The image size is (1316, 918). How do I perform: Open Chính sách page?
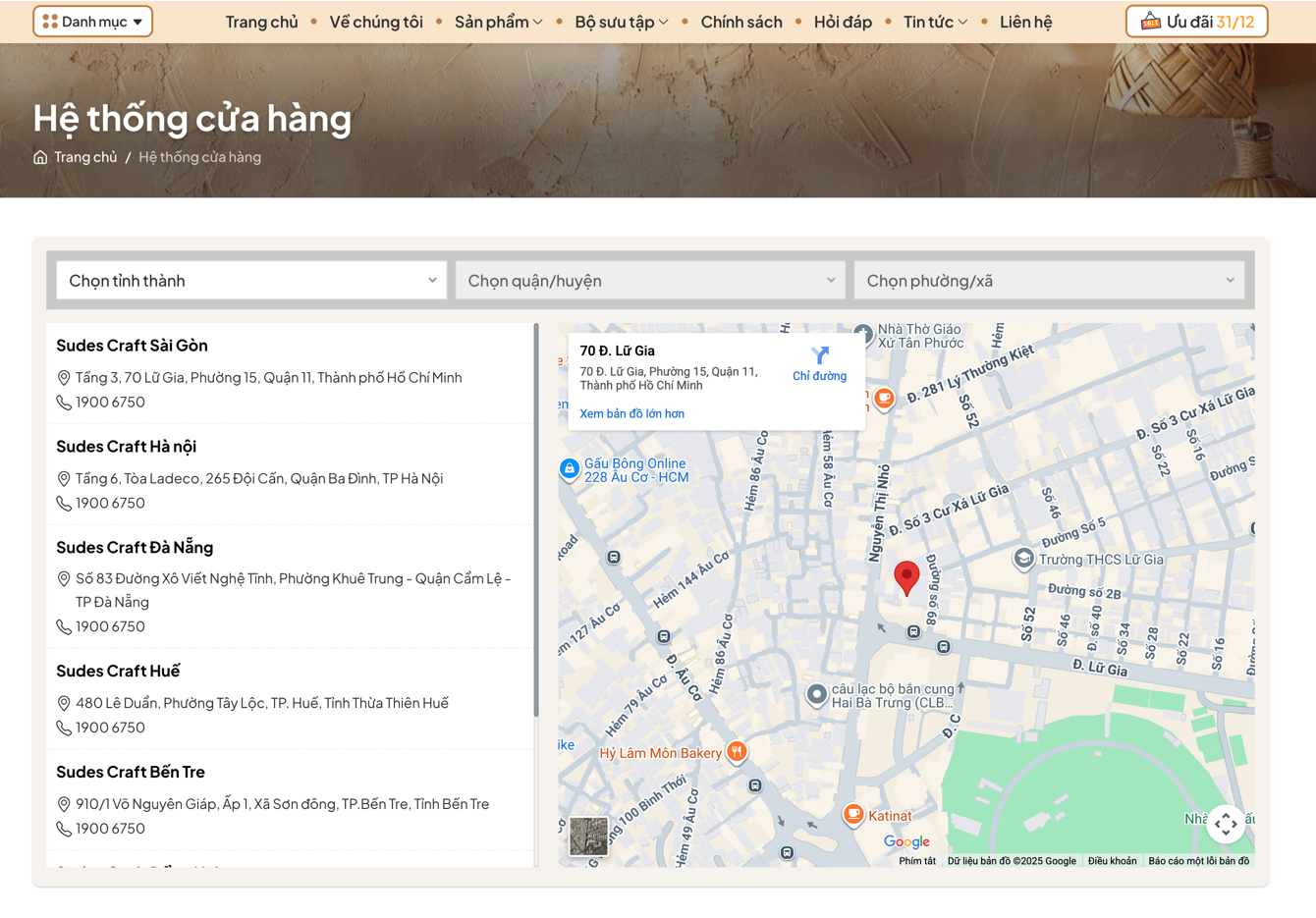point(741,22)
